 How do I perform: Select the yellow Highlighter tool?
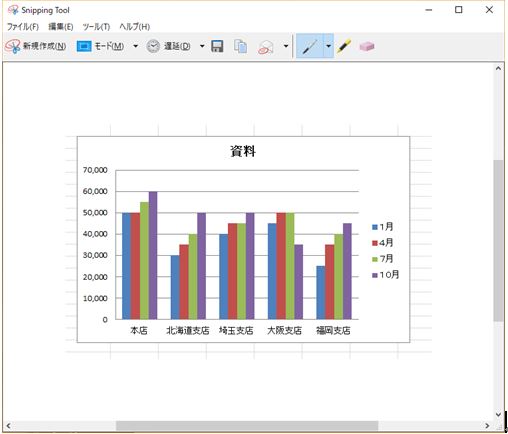click(344, 46)
